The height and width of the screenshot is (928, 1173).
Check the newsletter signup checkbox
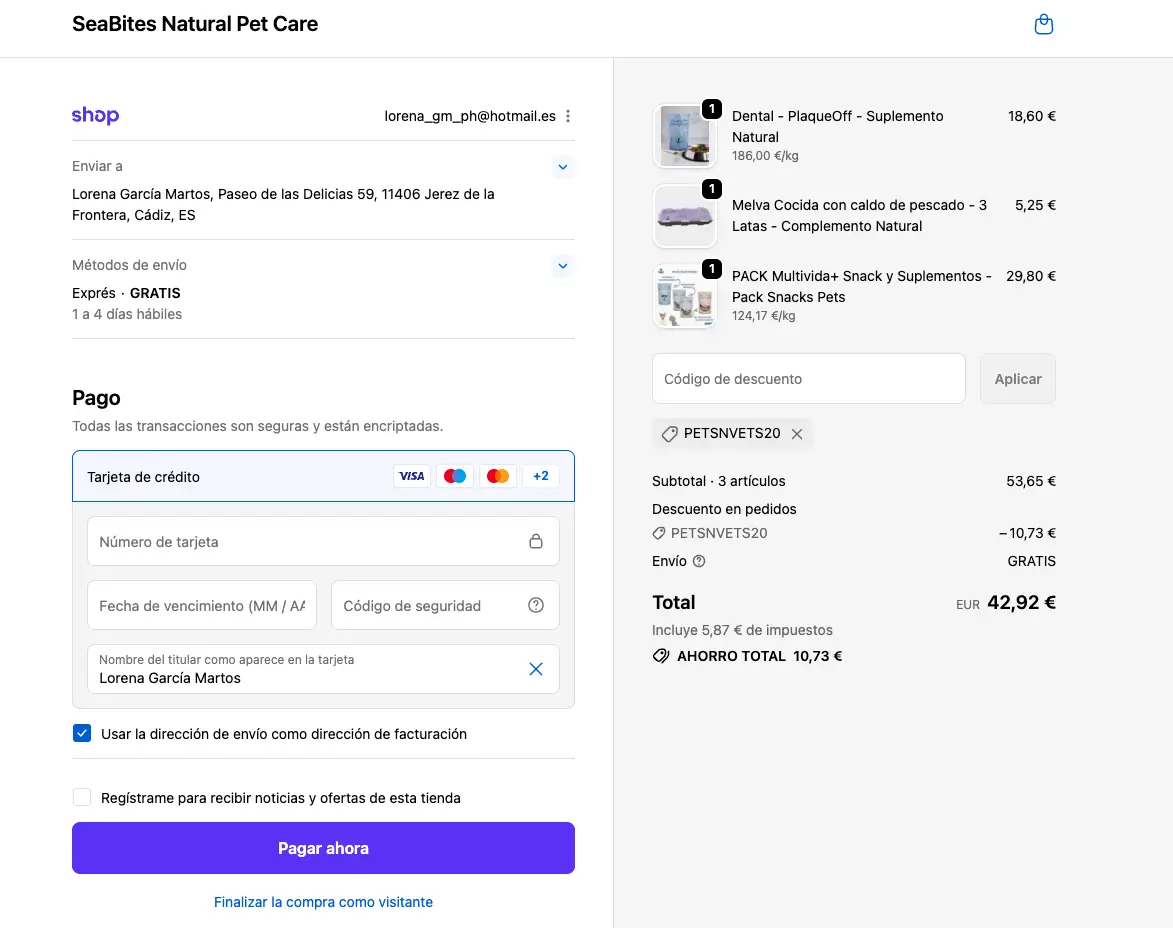point(82,798)
